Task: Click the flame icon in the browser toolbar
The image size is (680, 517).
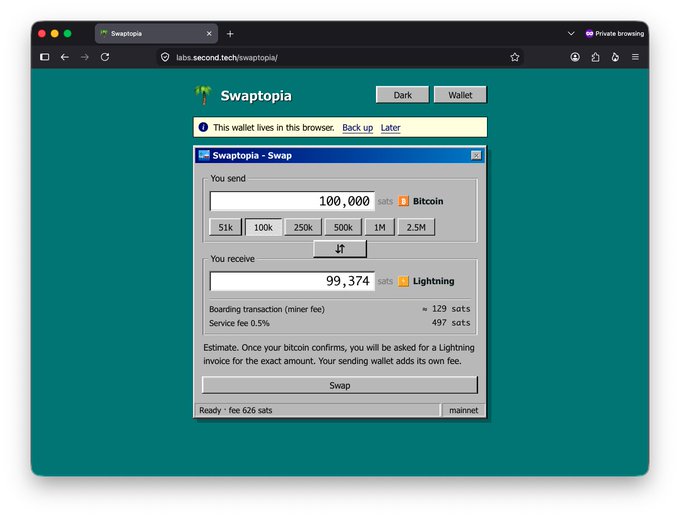Action: click(615, 57)
